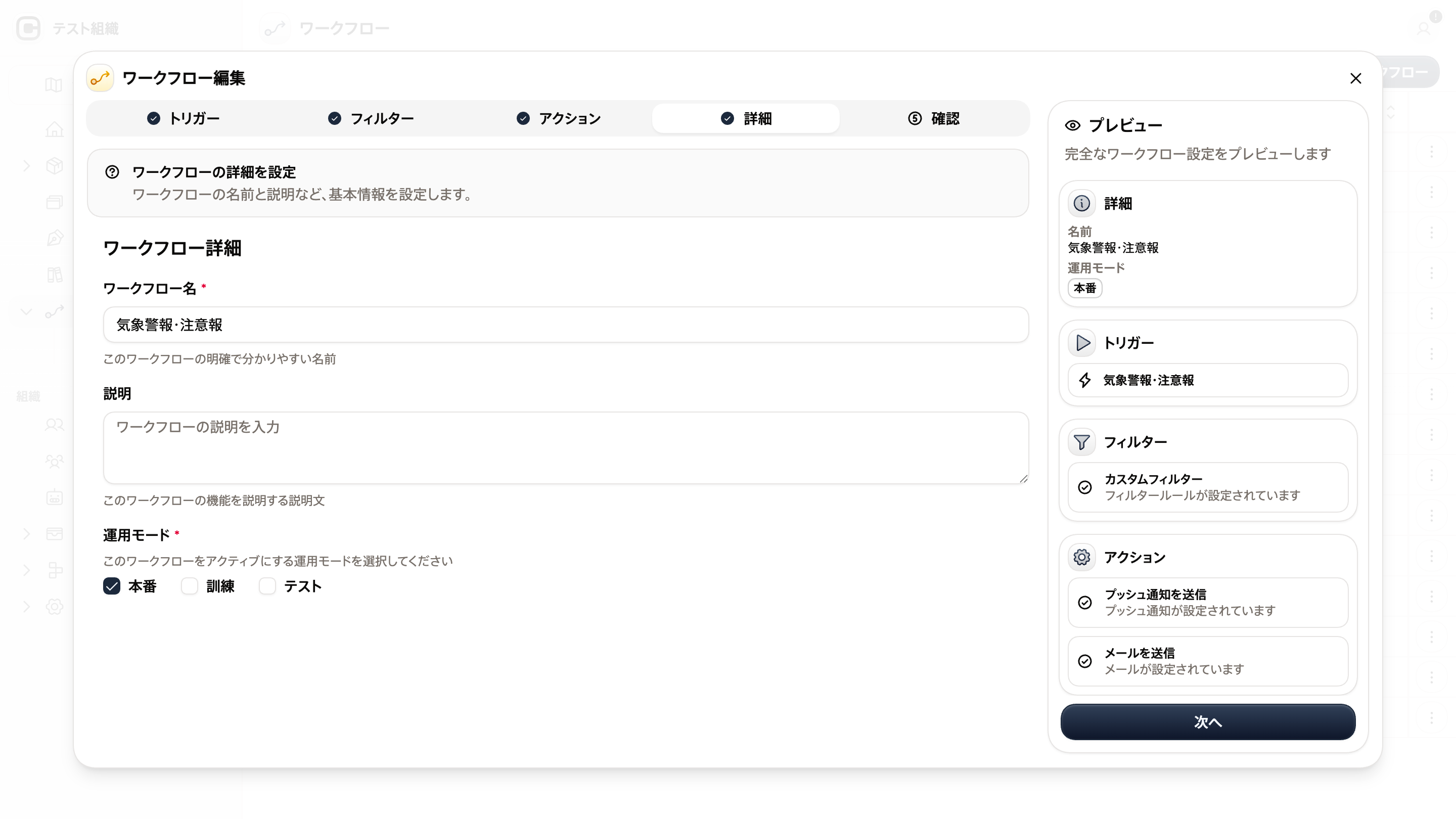Click the pen tool icon in sidebar

click(54, 239)
